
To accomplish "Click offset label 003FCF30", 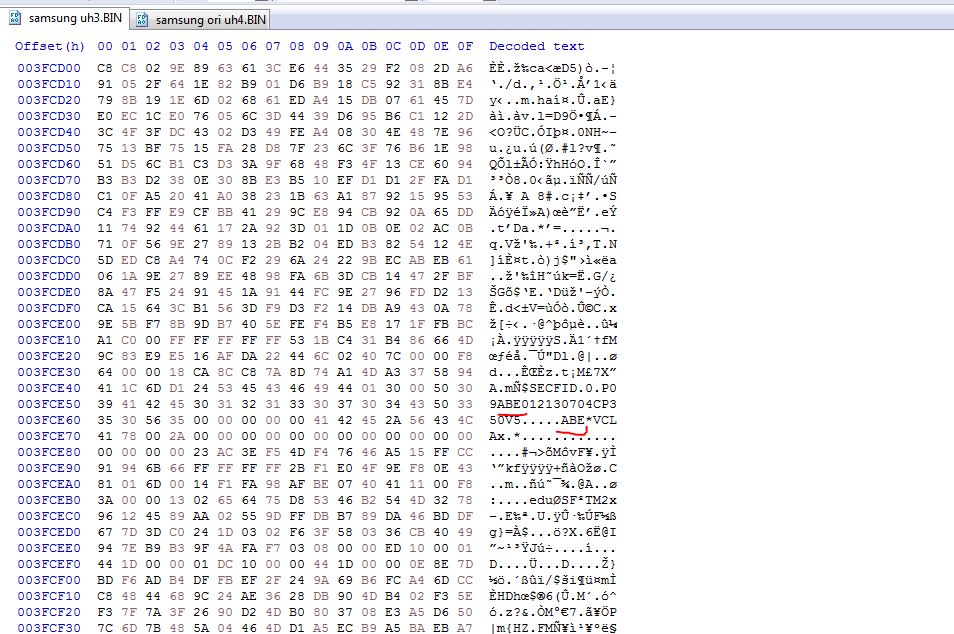I will point(49,628).
